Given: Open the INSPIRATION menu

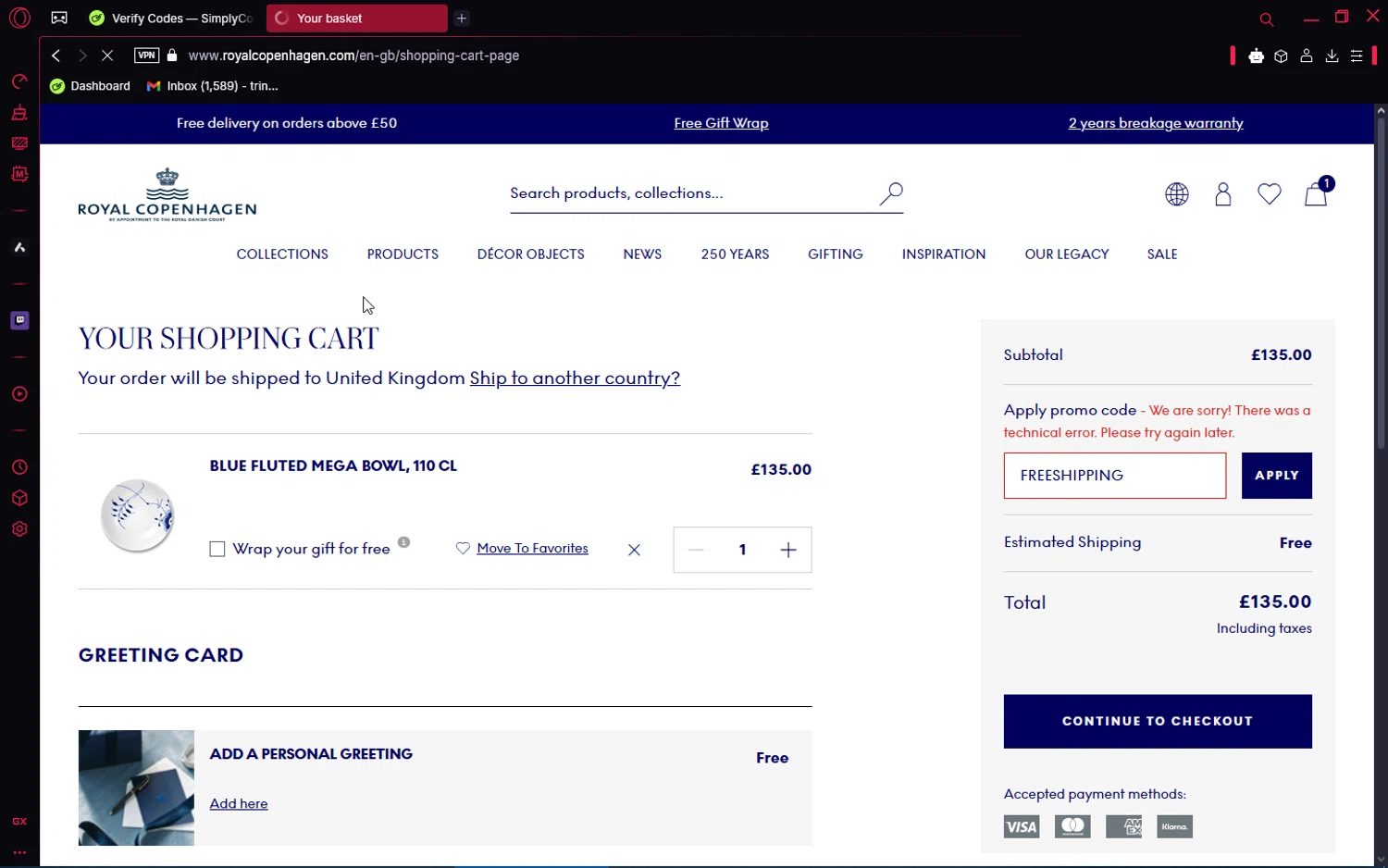Looking at the screenshot, I should [944, 254].
